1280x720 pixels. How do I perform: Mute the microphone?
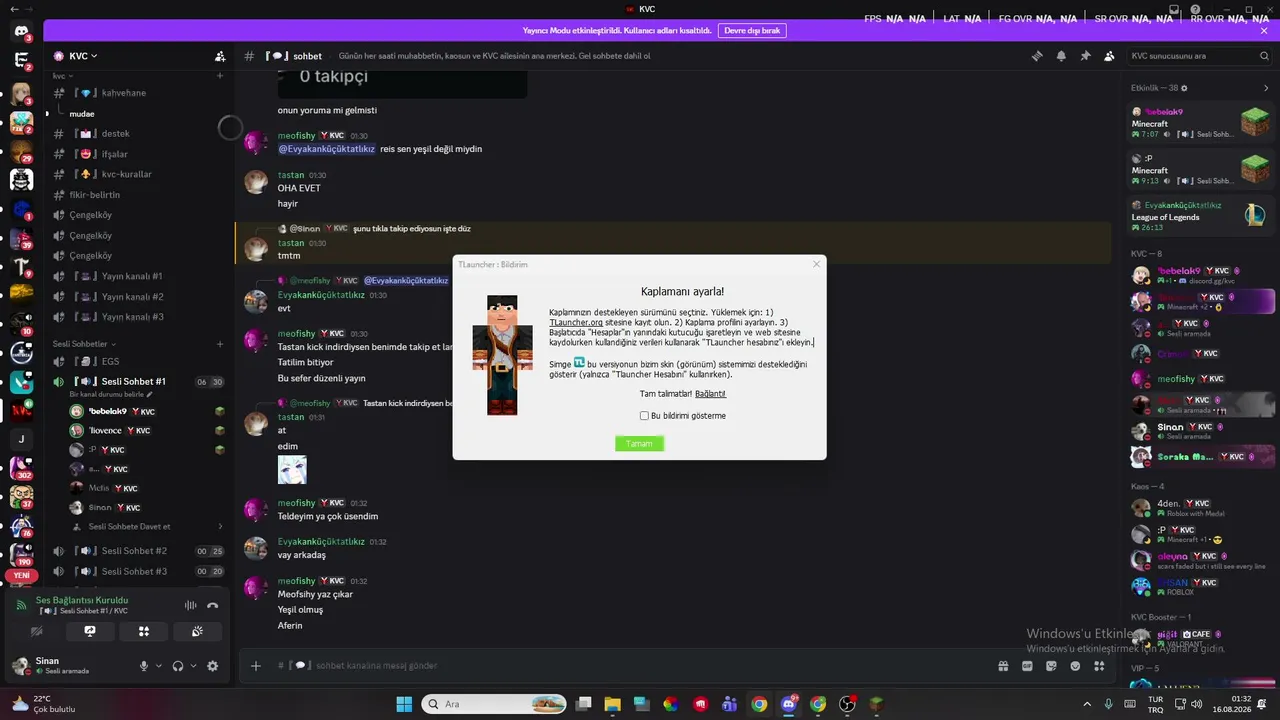coord(144,666)
